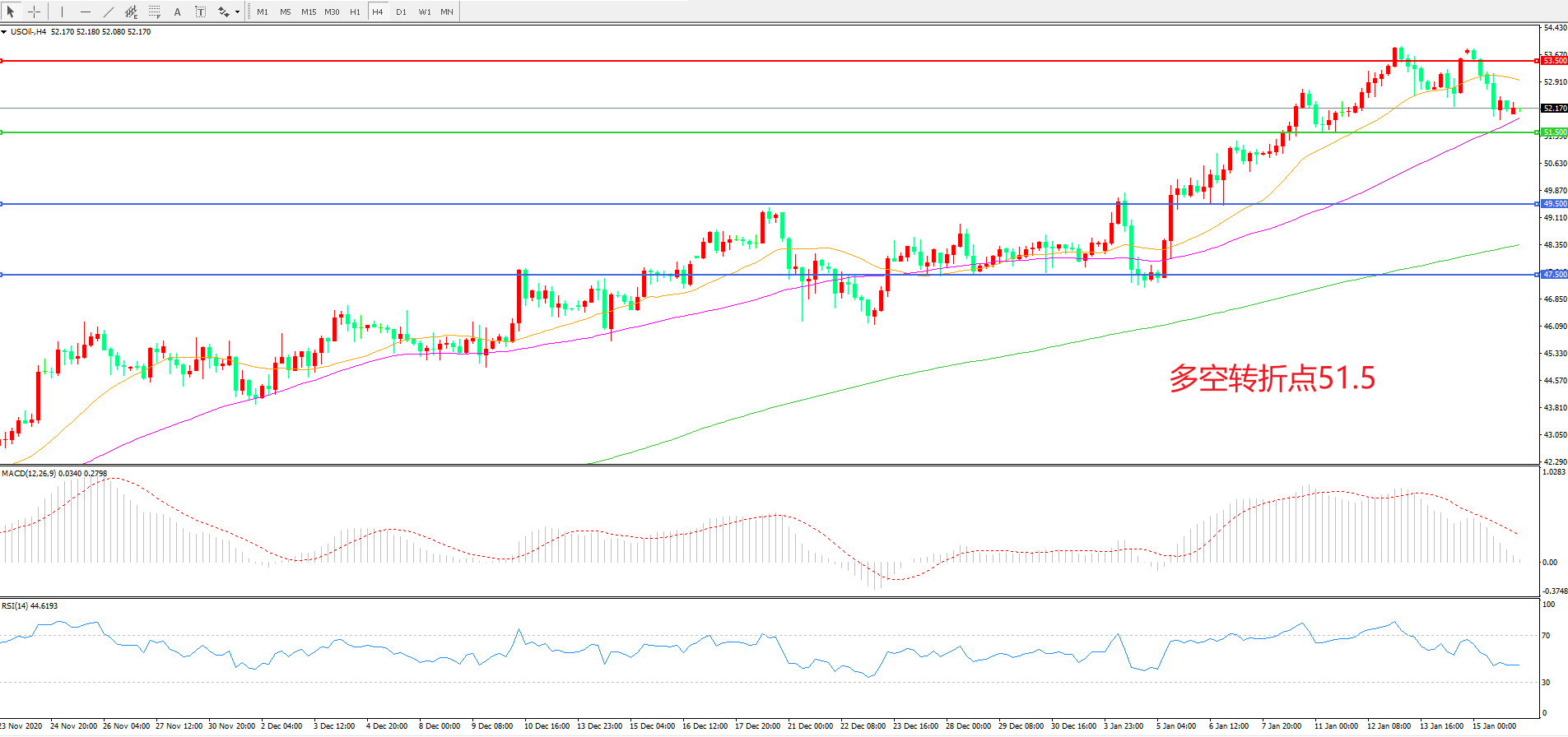The height and width of the screenshot is (737, 1568).
Task: Switch chart to D1 timeframe
Action: [x=401, y=12]
